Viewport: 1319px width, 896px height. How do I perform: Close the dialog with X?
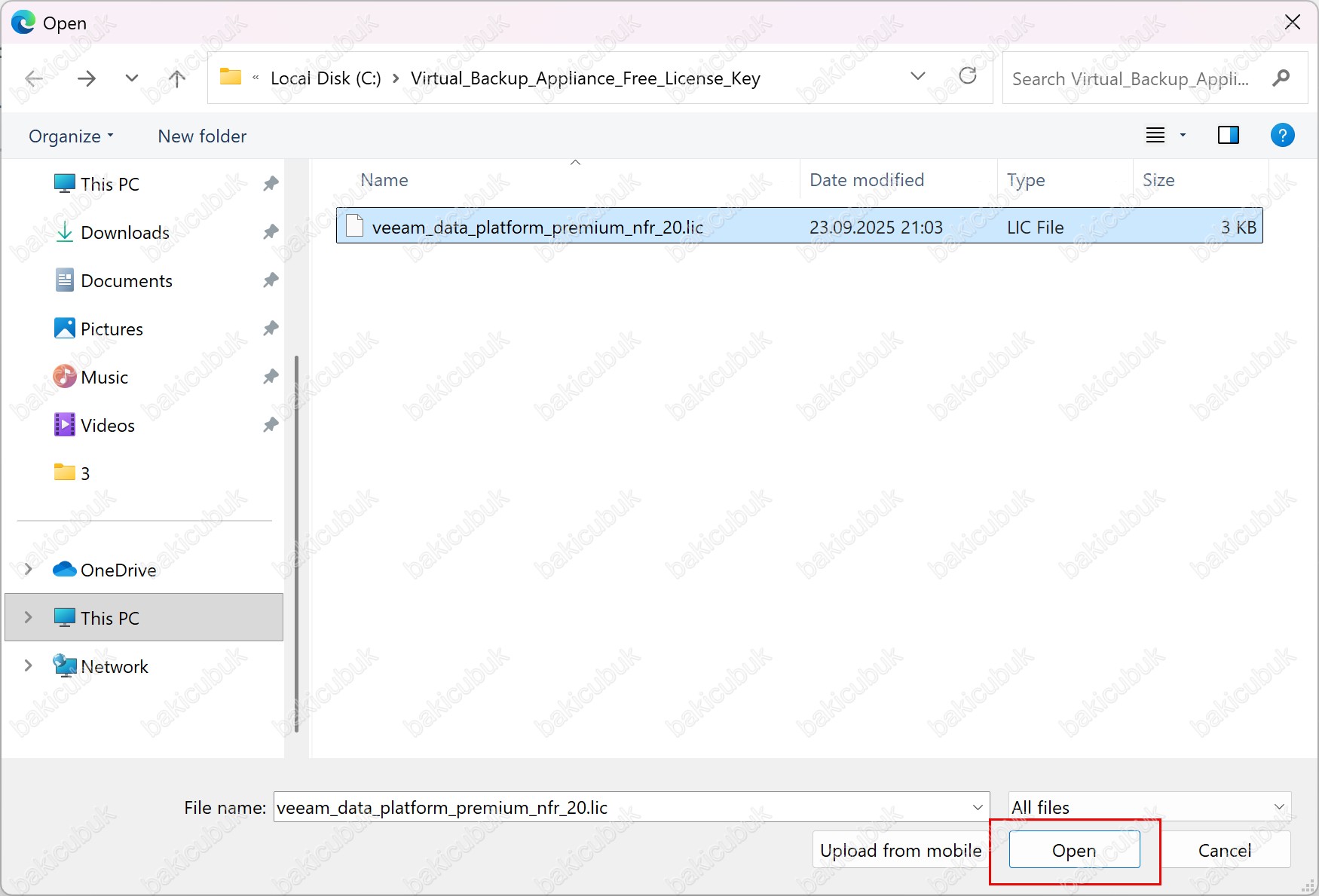[x=1293, y=23]
